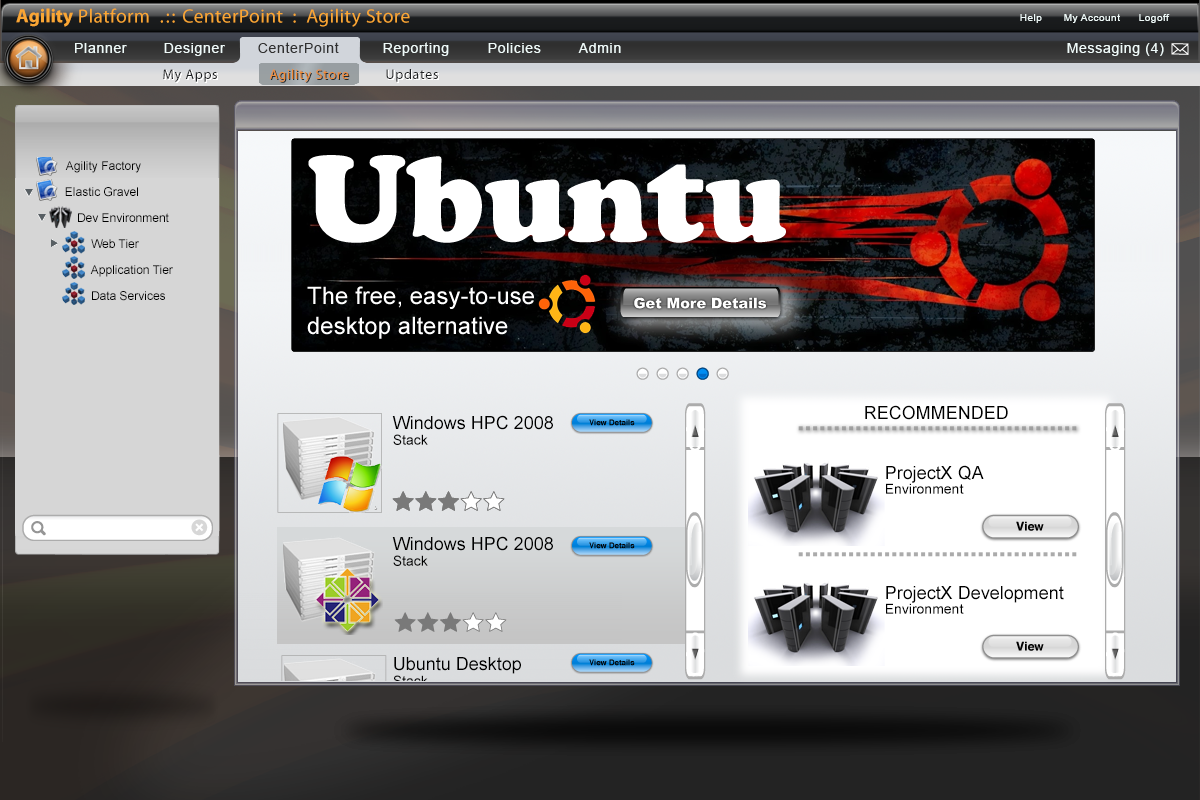Open the My Apps subtab
1200x800 pixels.
pos(190,75)
